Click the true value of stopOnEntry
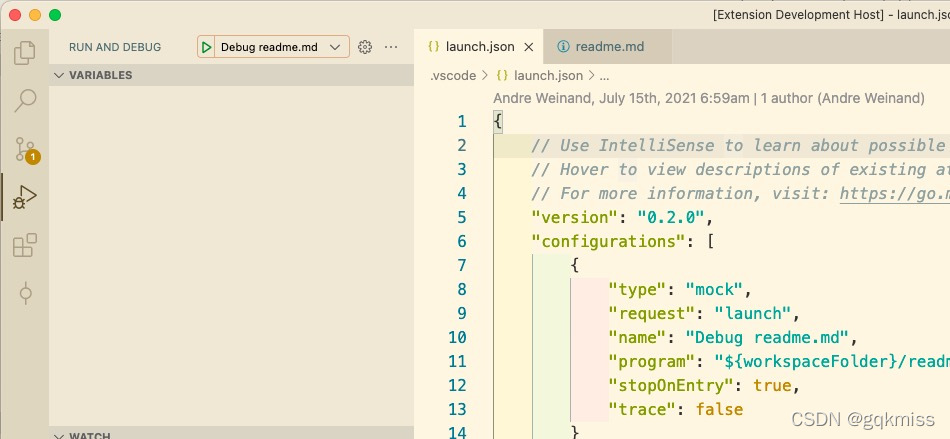Screen dimensions: 950x439 [x=772, y=386]
